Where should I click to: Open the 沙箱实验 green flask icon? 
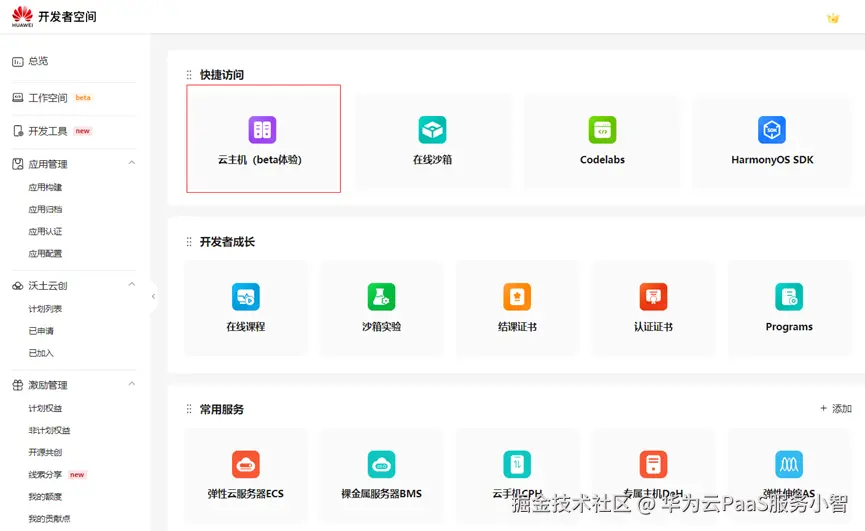[x=382, y=297]
